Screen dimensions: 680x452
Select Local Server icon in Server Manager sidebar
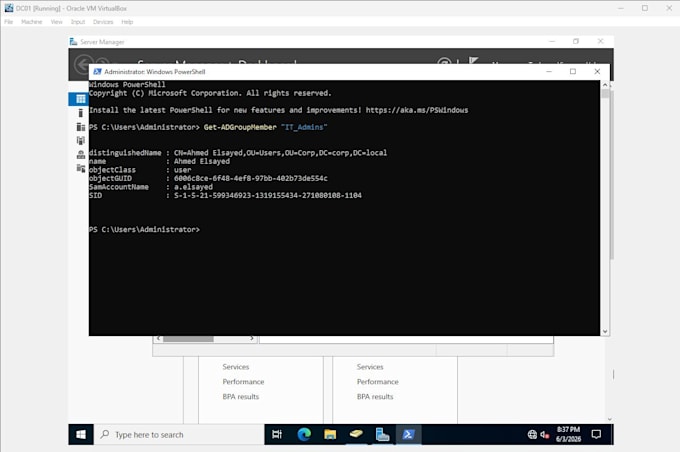coord(81,113)
